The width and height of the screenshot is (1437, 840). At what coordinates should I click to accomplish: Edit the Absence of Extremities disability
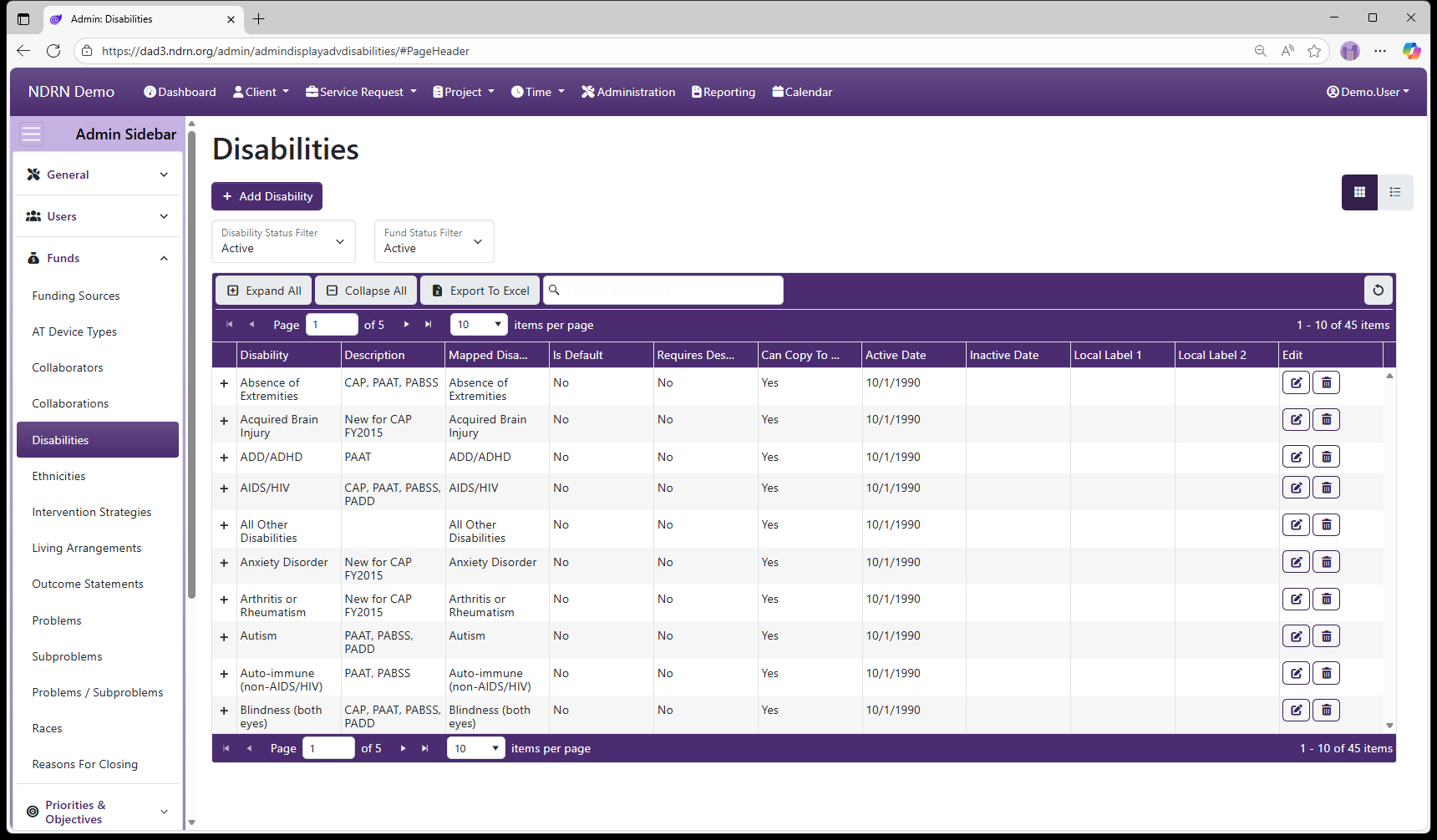(x=1296, y=382)
